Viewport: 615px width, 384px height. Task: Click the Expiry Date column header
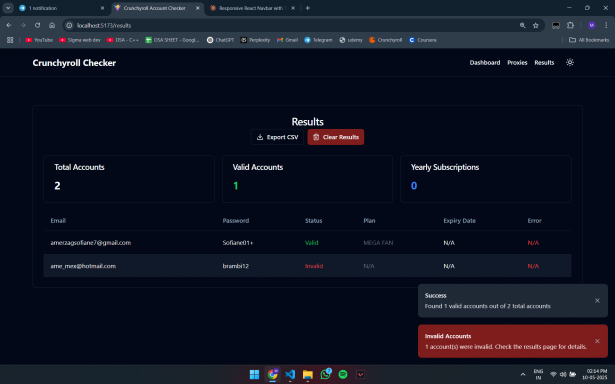459,221
